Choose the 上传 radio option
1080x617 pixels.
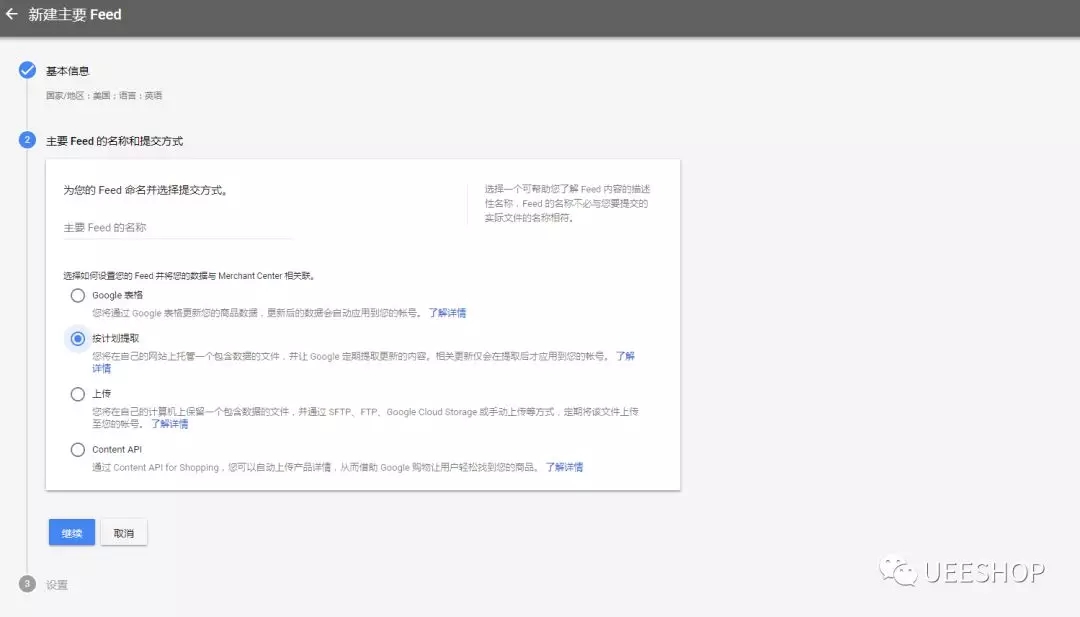tap(78, 394)
